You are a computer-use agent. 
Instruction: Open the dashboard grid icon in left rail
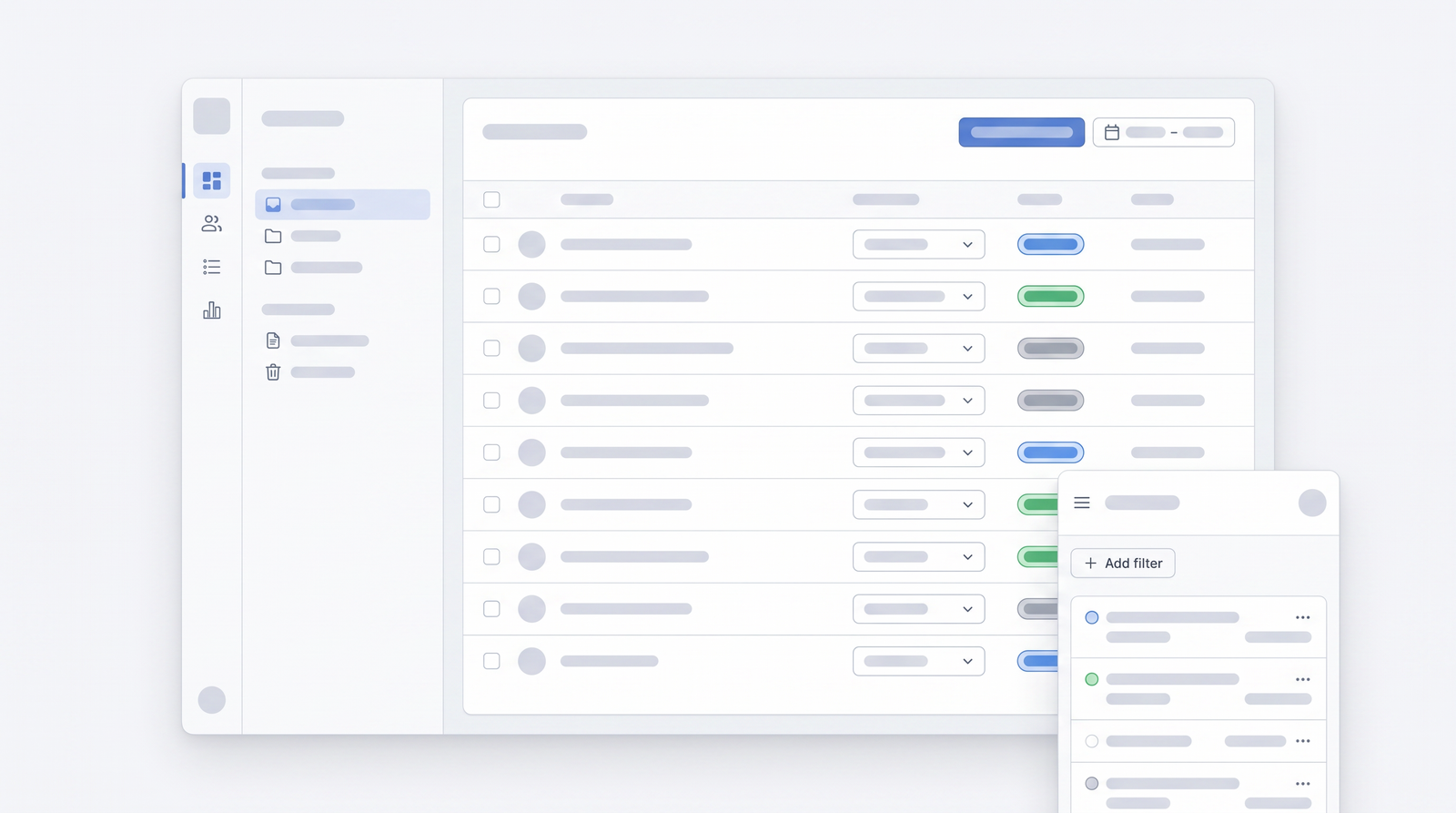coord(211,180)
